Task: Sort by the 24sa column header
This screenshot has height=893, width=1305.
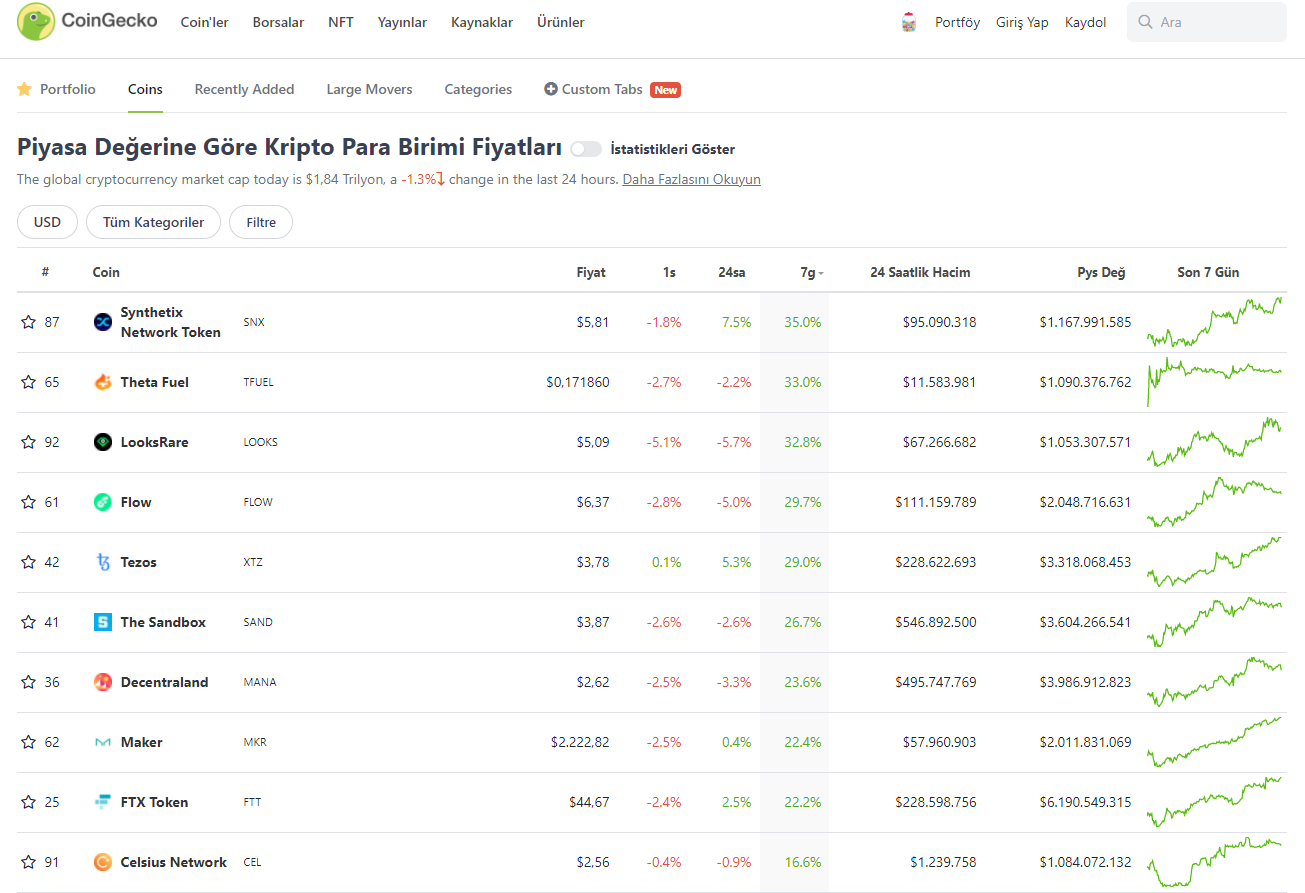Action: click(732, 272)
